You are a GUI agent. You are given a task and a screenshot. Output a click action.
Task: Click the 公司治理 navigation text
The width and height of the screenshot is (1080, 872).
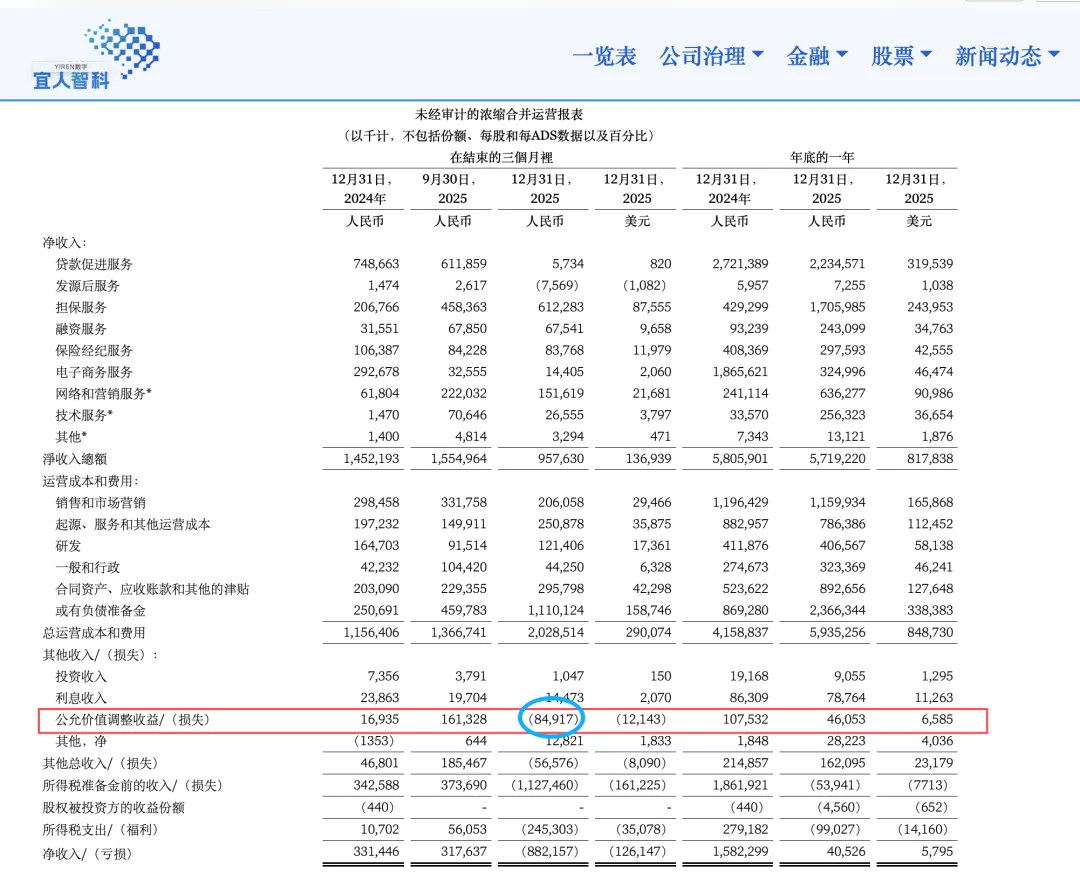(703, 57)
